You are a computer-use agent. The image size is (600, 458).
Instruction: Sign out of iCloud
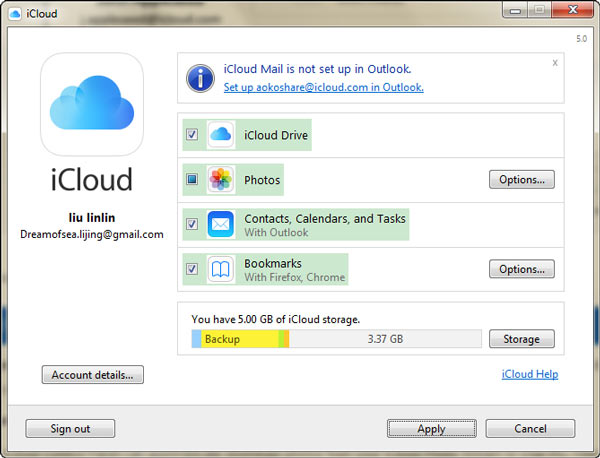click(x=70, y=429)
